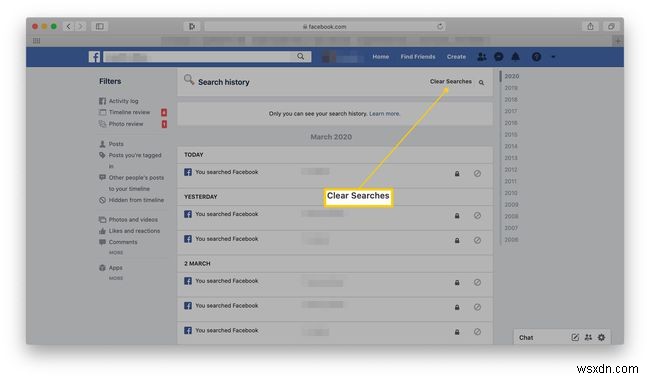Click Safari back arrow button

pyautogui.click(x=69, y=27)
